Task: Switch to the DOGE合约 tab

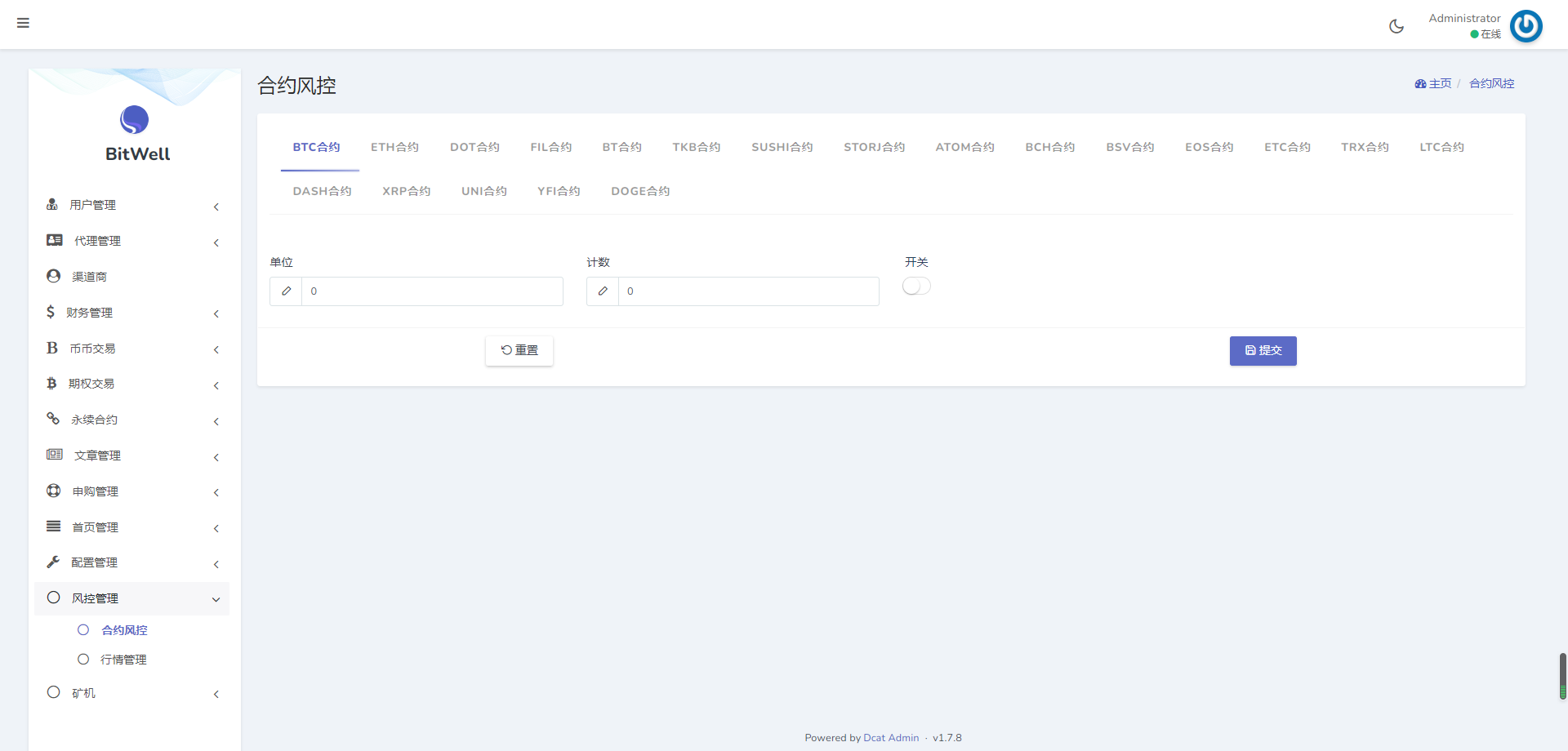Action: point(640,191)
